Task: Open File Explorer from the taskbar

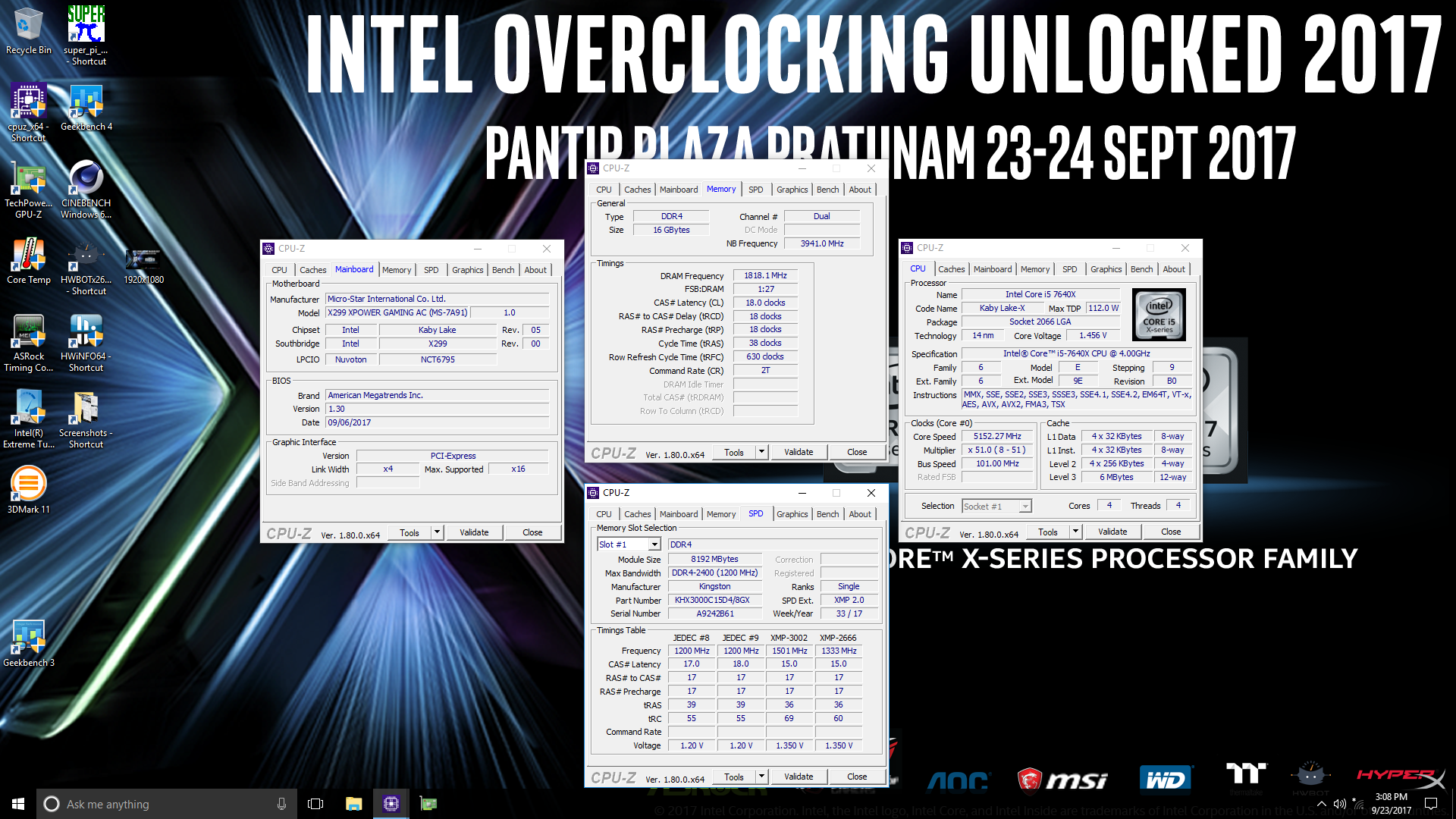Action: [x=353, y=804]
